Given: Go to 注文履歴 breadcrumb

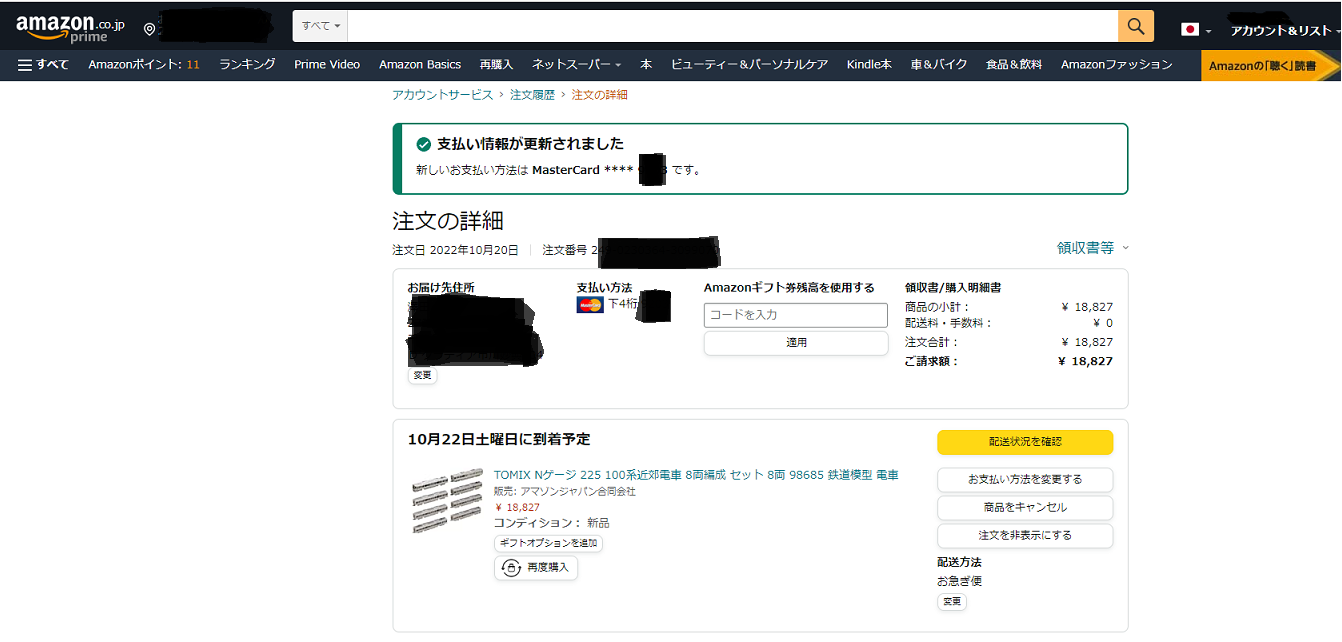Looking at the screenshot, I should click(532, 95).
